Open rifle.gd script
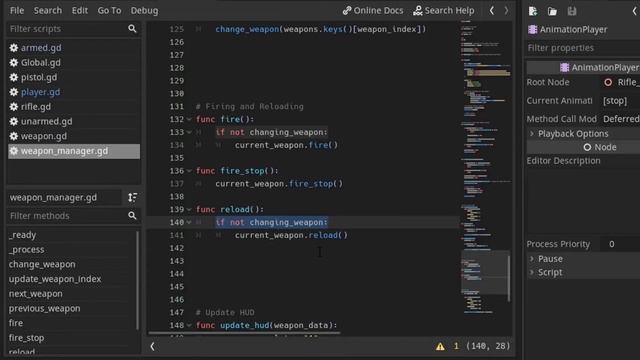The image size is (640, 360). [36, 107]
